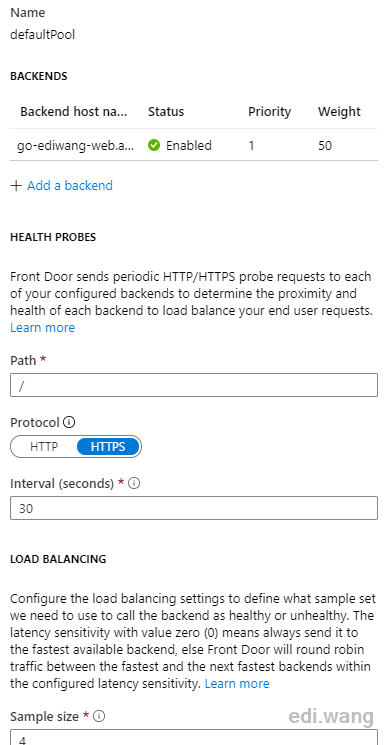
Task: Click the priority value 1 cell
Action: [251, 145]
